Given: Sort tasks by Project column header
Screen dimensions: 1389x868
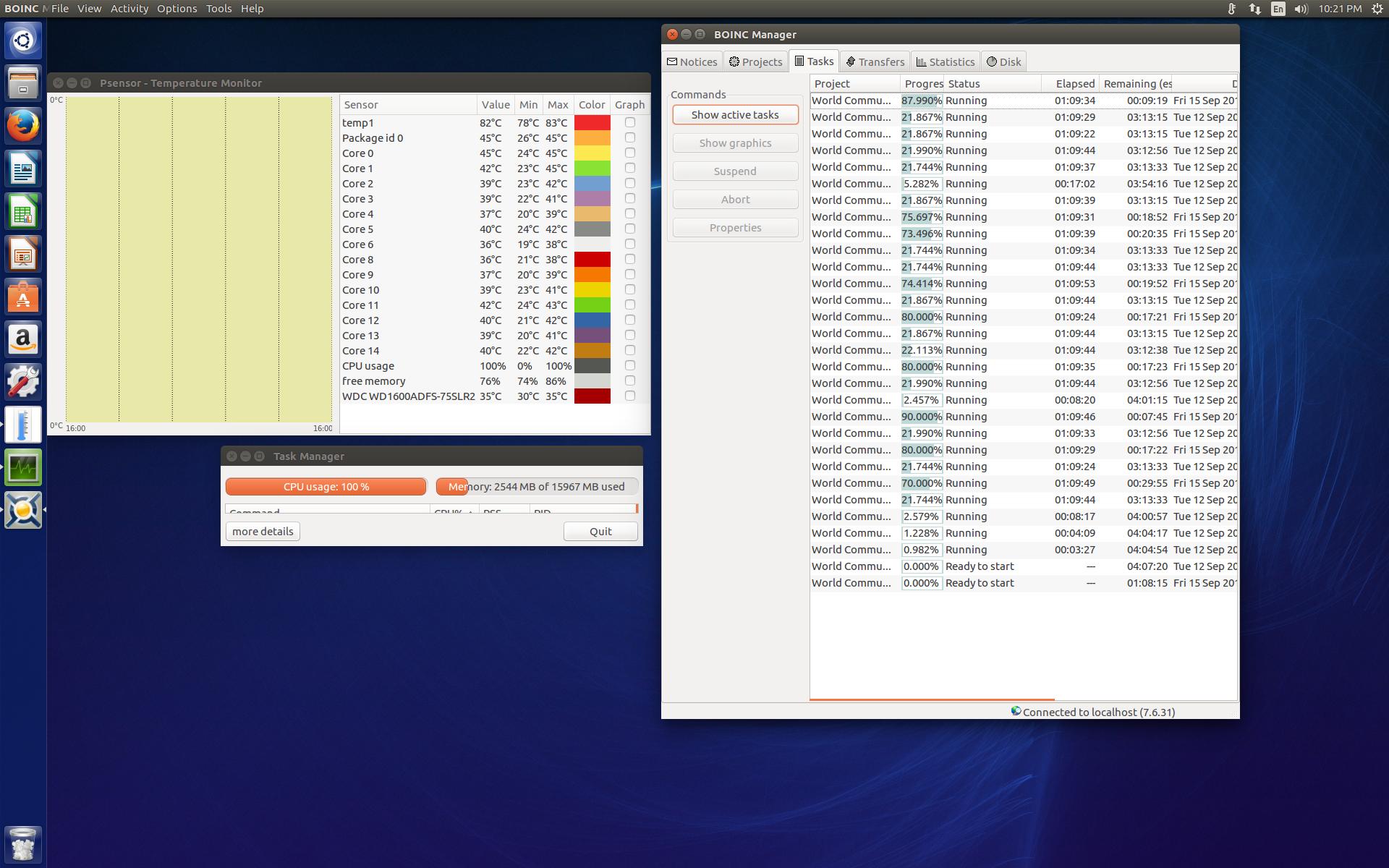Looking at the screenshot, I should tap(855, 83).
